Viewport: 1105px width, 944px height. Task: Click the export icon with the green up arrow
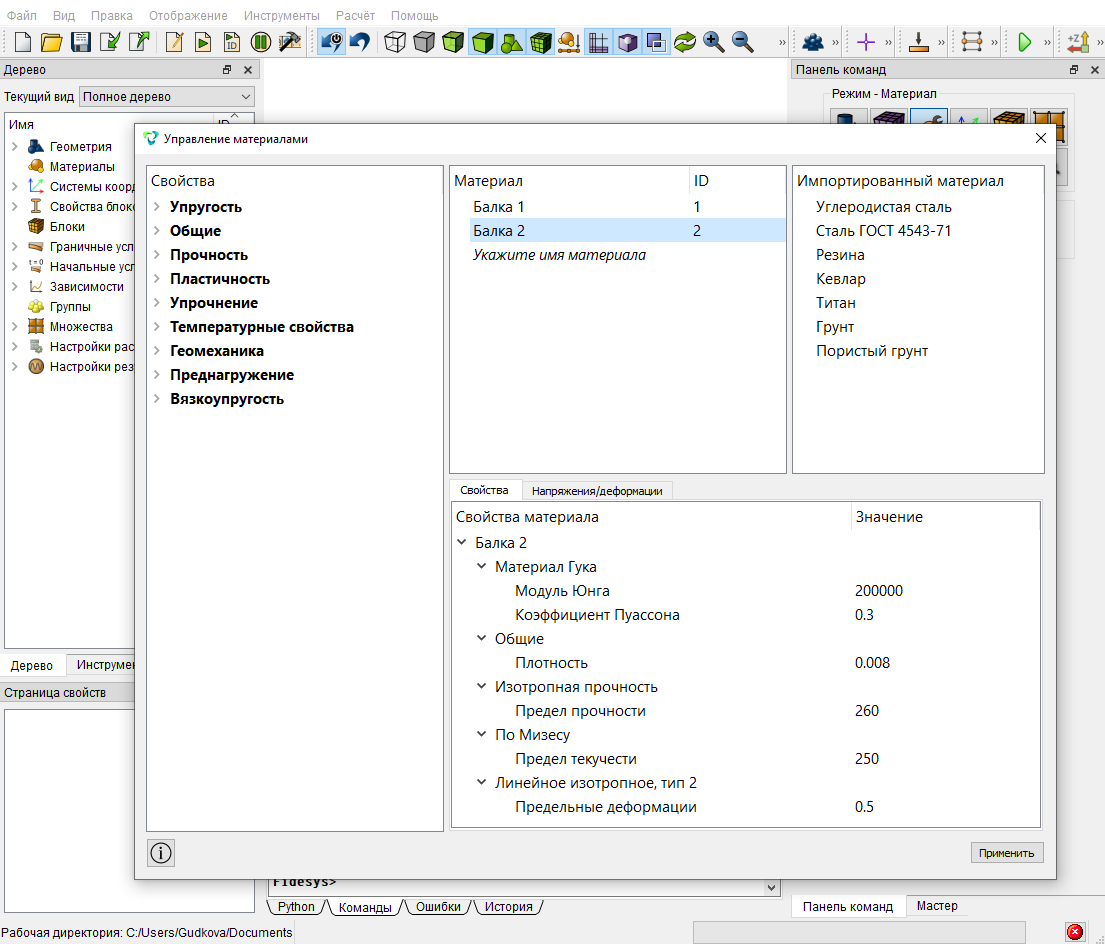click(x=140, y=42)
